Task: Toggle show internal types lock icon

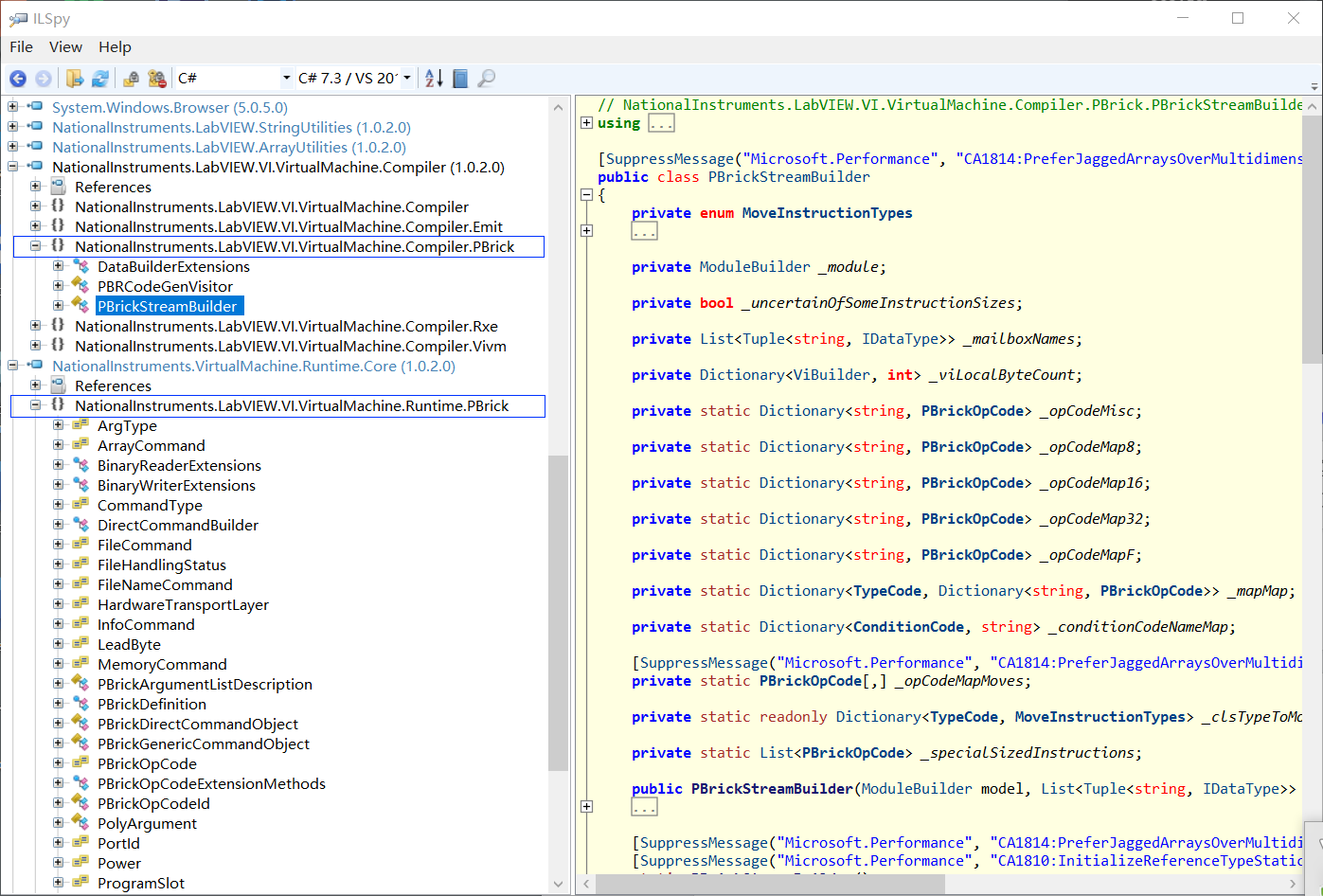Action: pyautogui.click(x=132, y=79)
